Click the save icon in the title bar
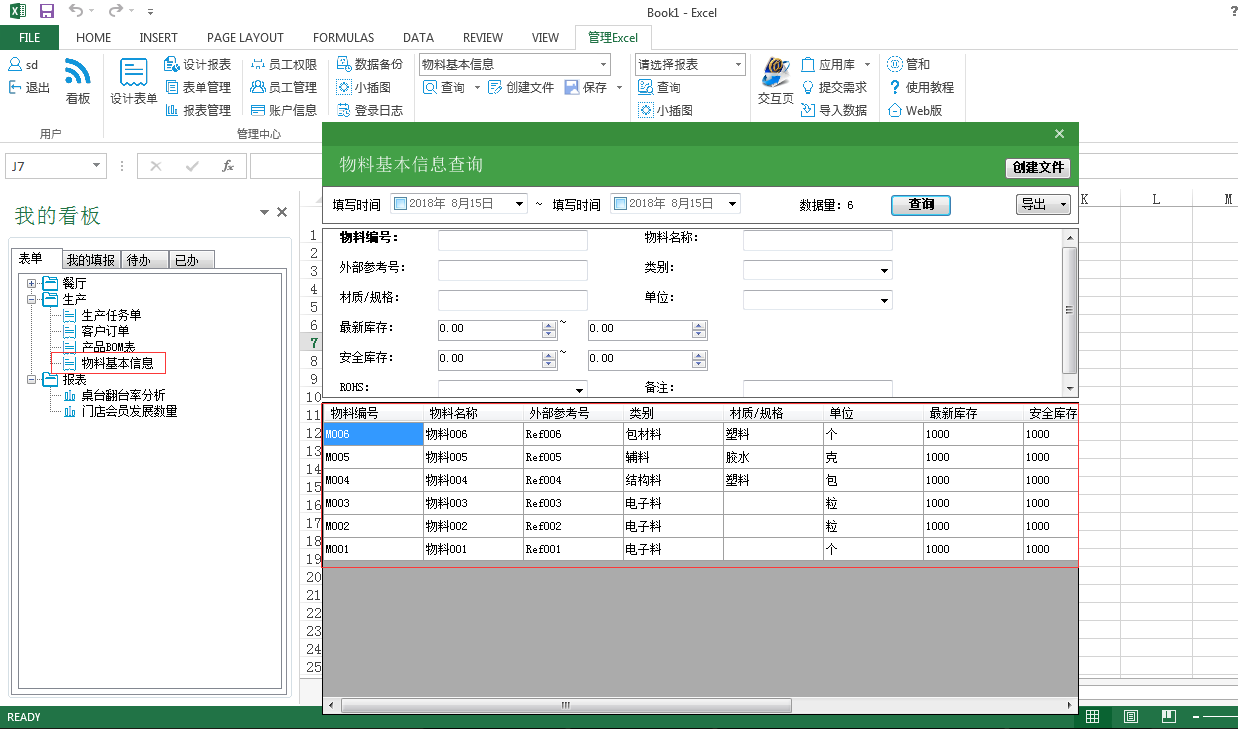 click(47, 12)
